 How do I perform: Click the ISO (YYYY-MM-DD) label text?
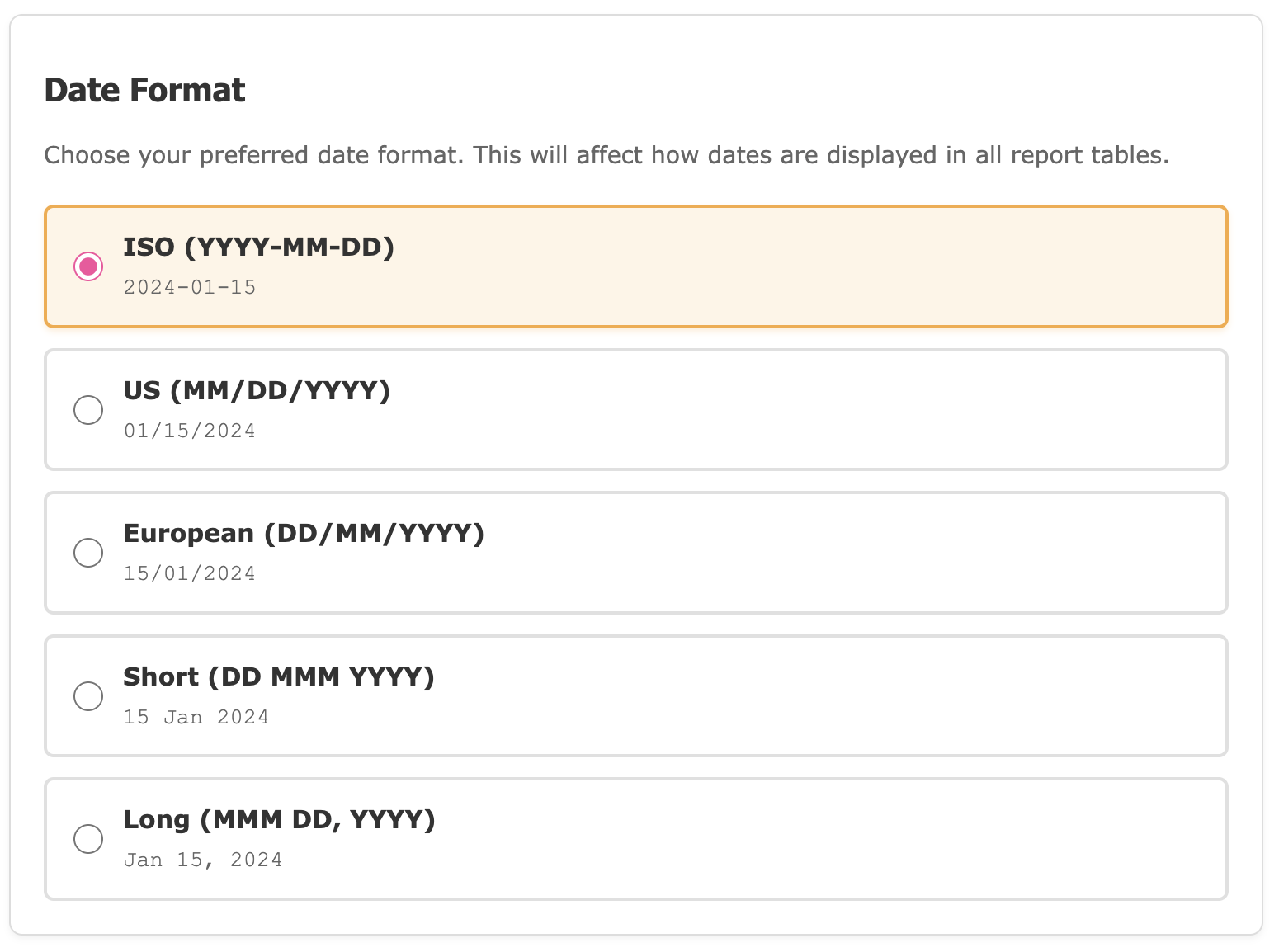point(259,247)
